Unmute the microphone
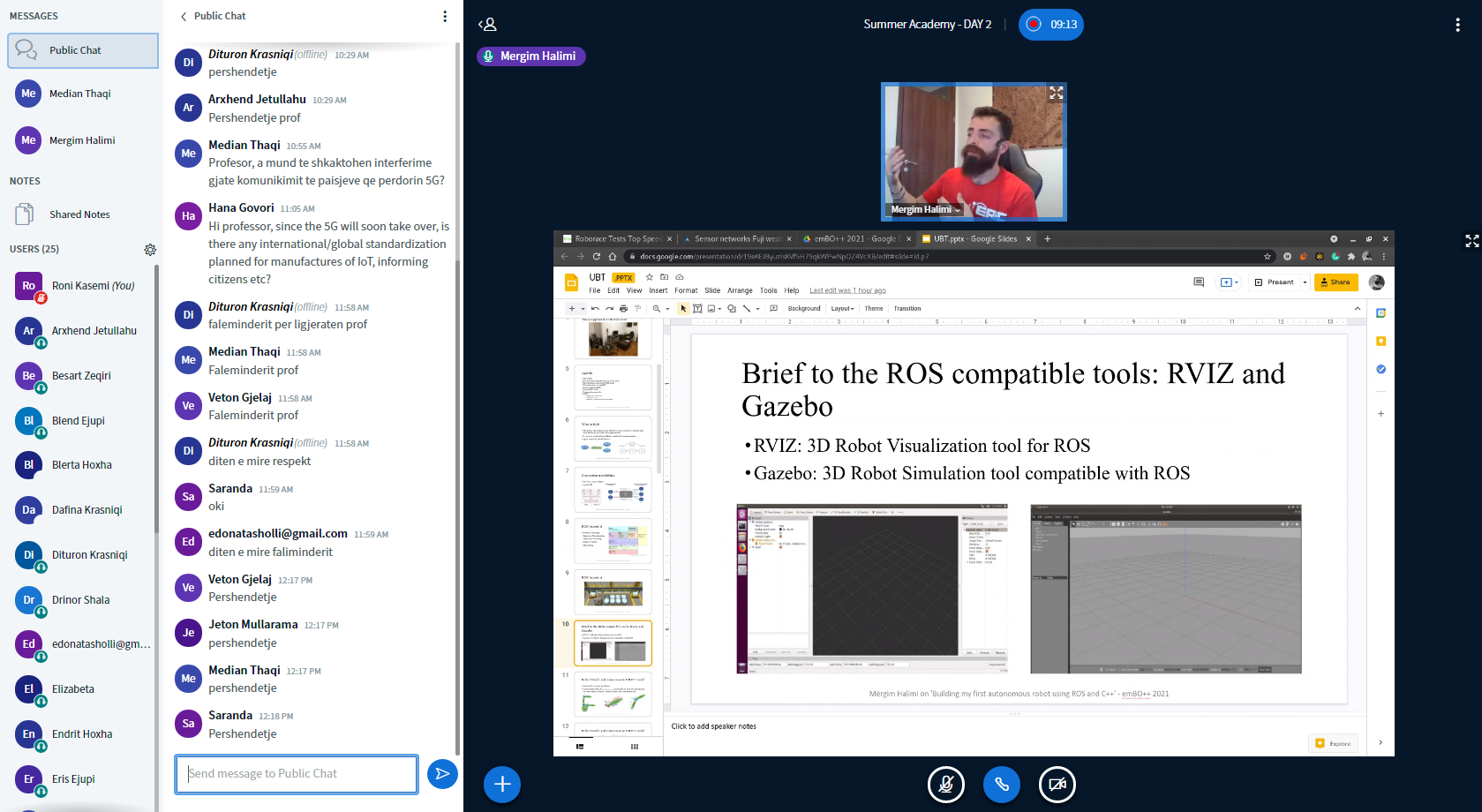The width and height of the screenshot is (1482, 812). point(945,784)
